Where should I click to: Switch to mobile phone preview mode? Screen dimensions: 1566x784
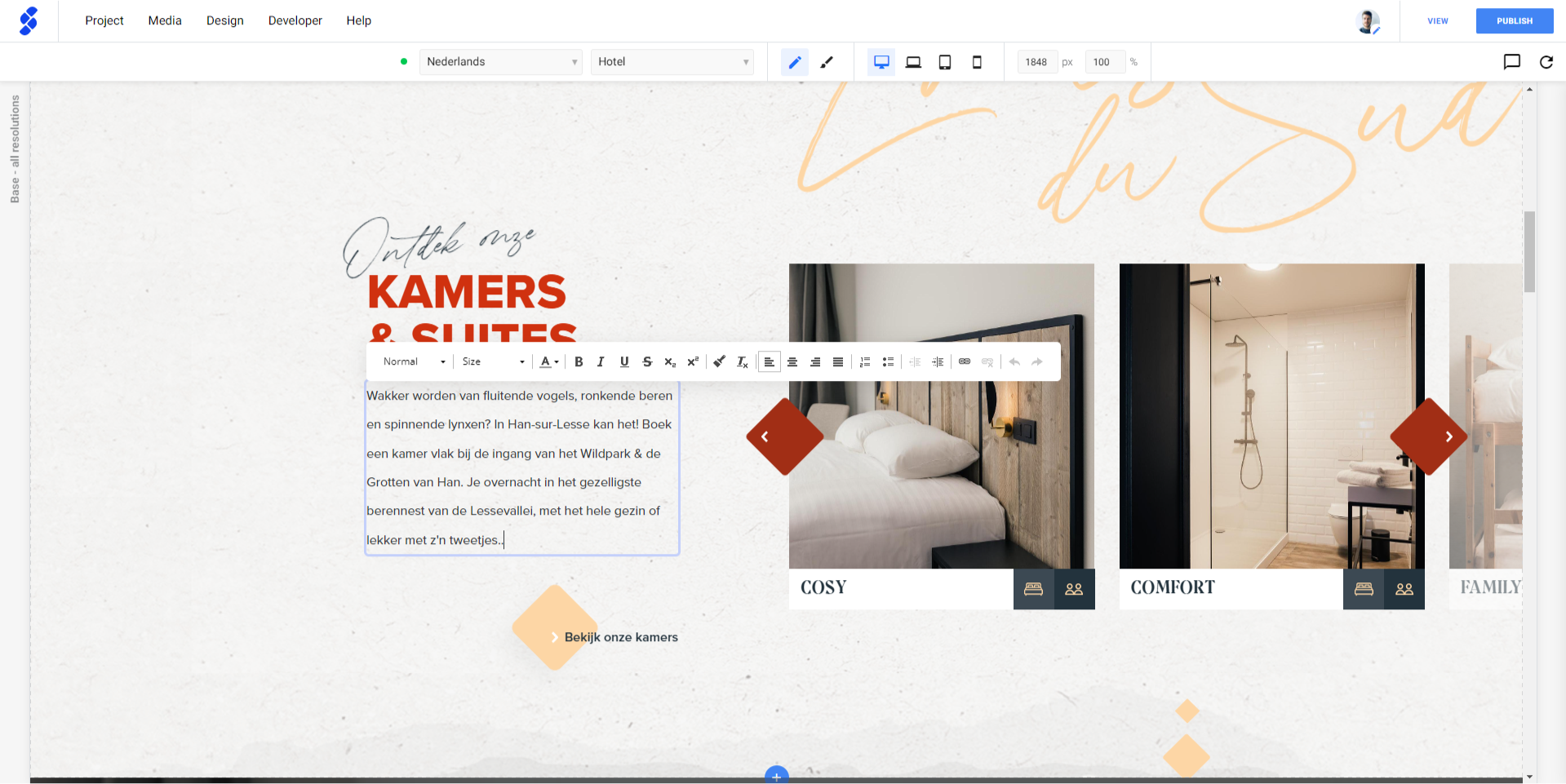(977, 61)
